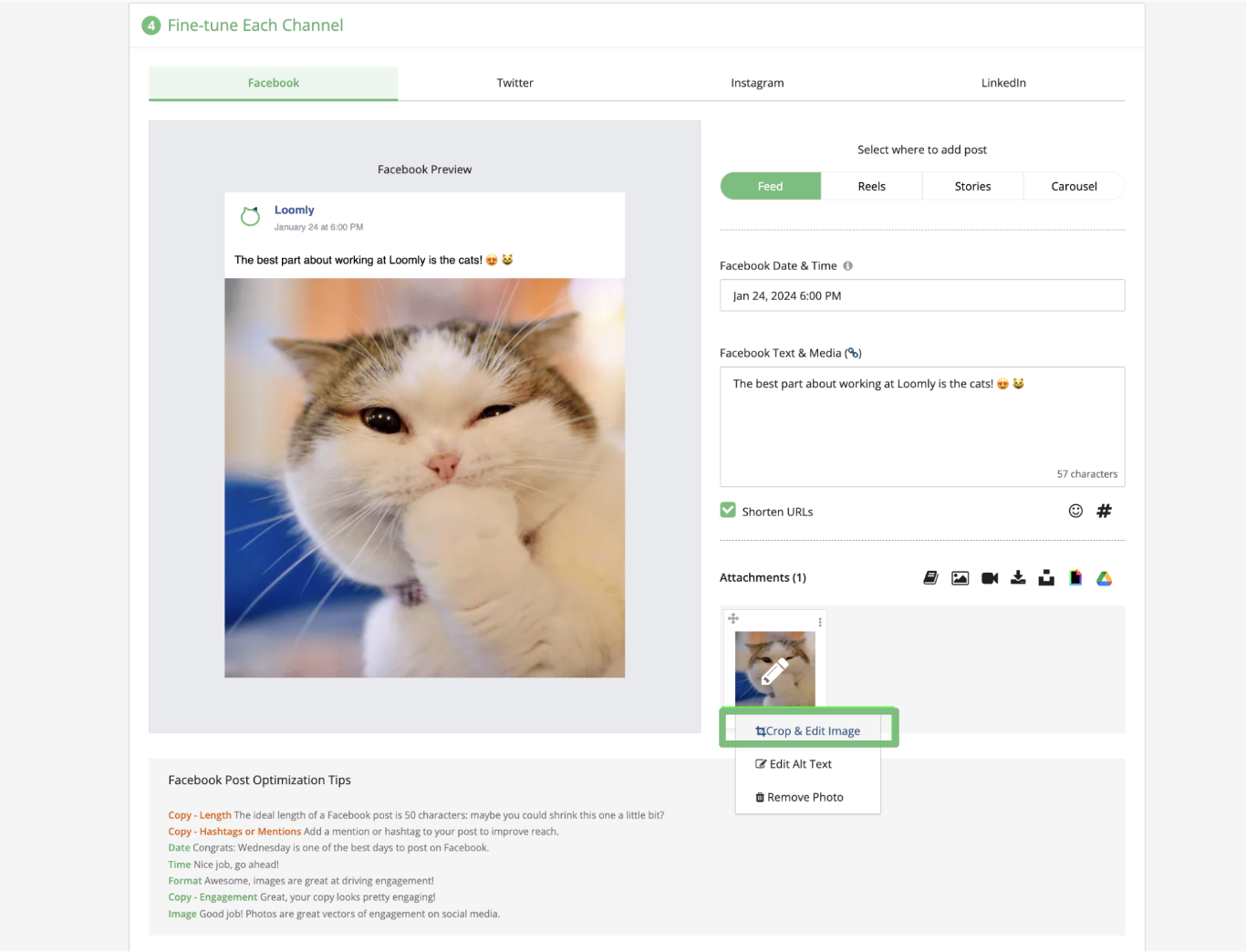
Task: Switch to the Instagram channel tab
Action: point(757,83)
